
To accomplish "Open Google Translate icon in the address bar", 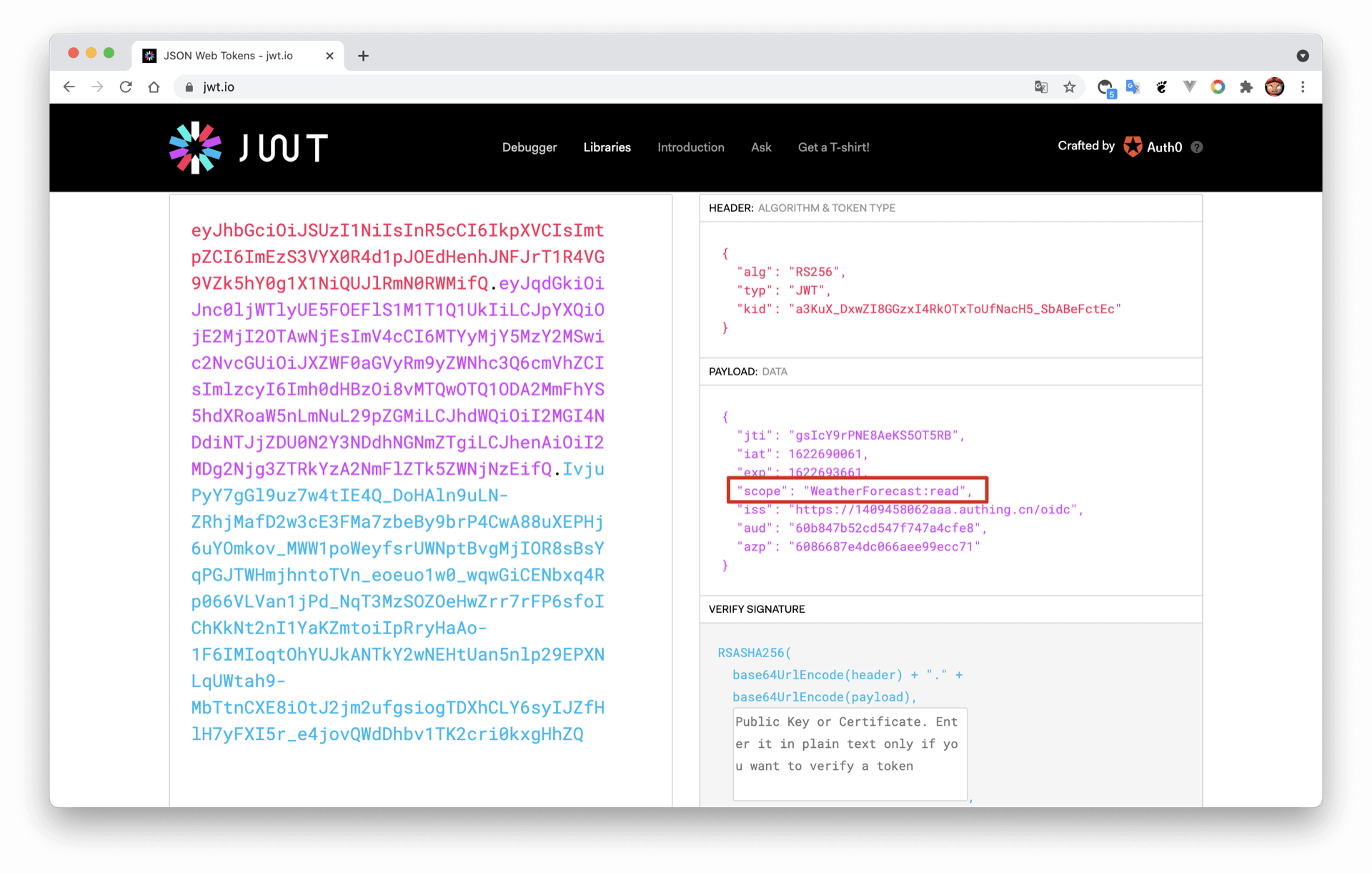I will tap(1041, 87).
